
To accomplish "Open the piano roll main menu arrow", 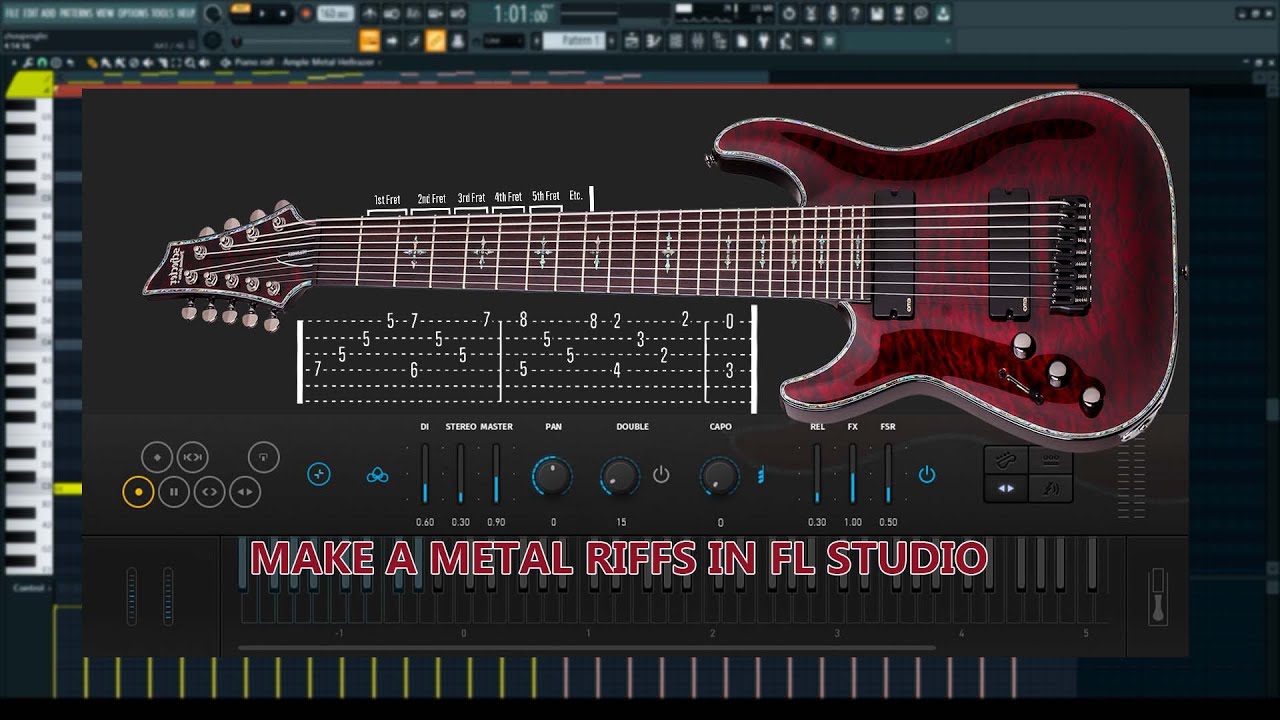I will tap(14, 62).
